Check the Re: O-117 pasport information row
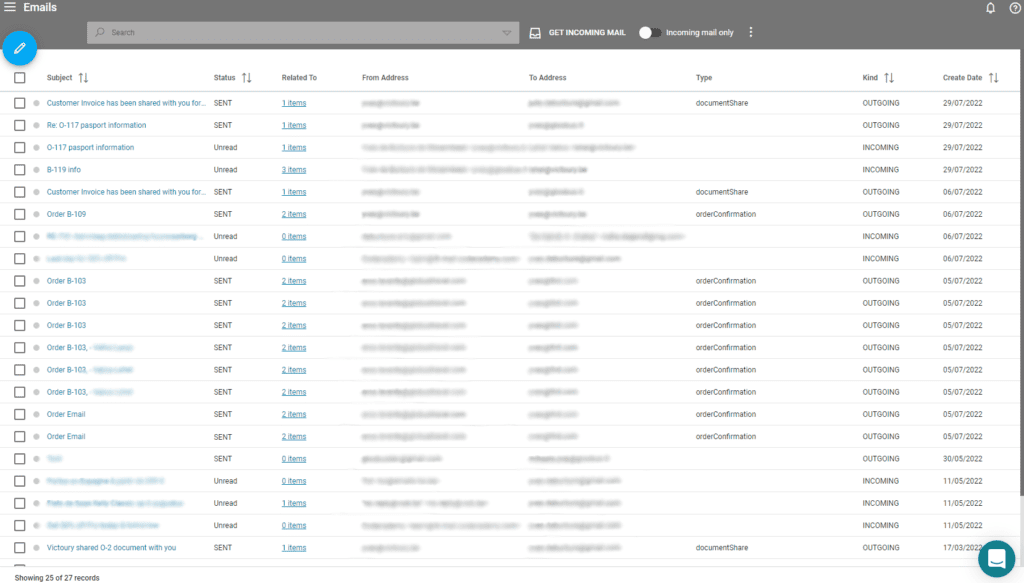Viewport: 1024px width, 583px height. [20, 125]
